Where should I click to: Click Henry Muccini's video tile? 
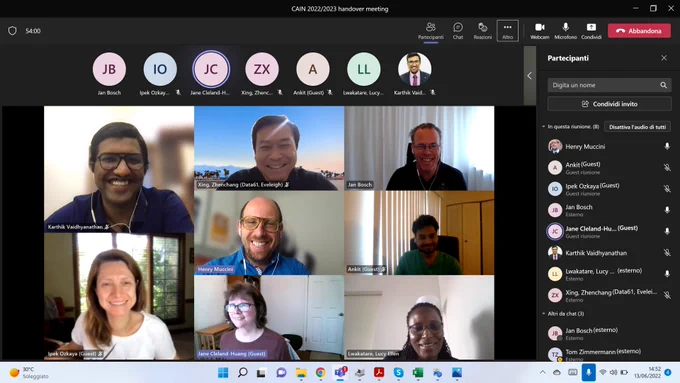click(x=269, y=233)
